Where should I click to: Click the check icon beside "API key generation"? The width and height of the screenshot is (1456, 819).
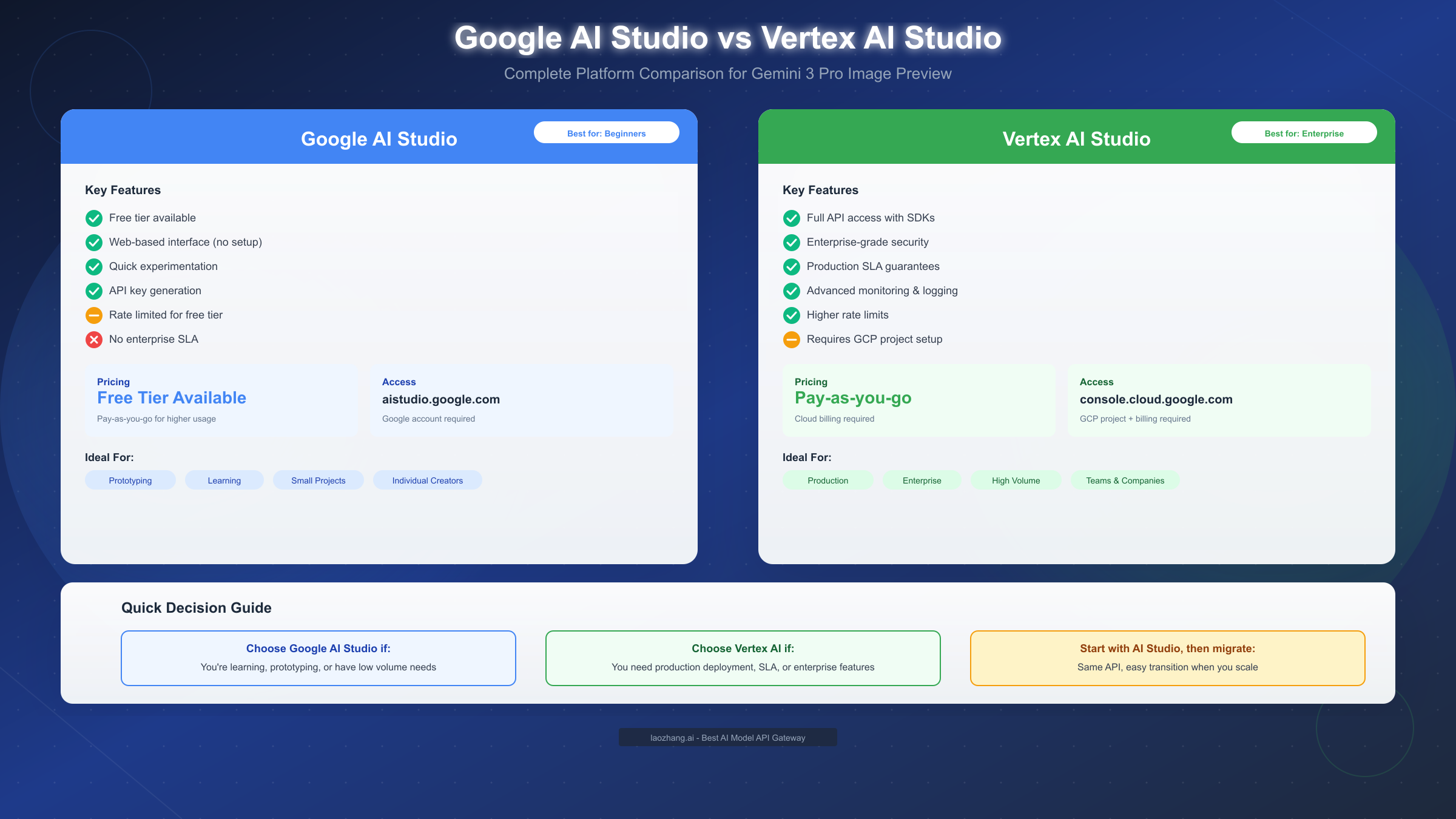point(94,291)
